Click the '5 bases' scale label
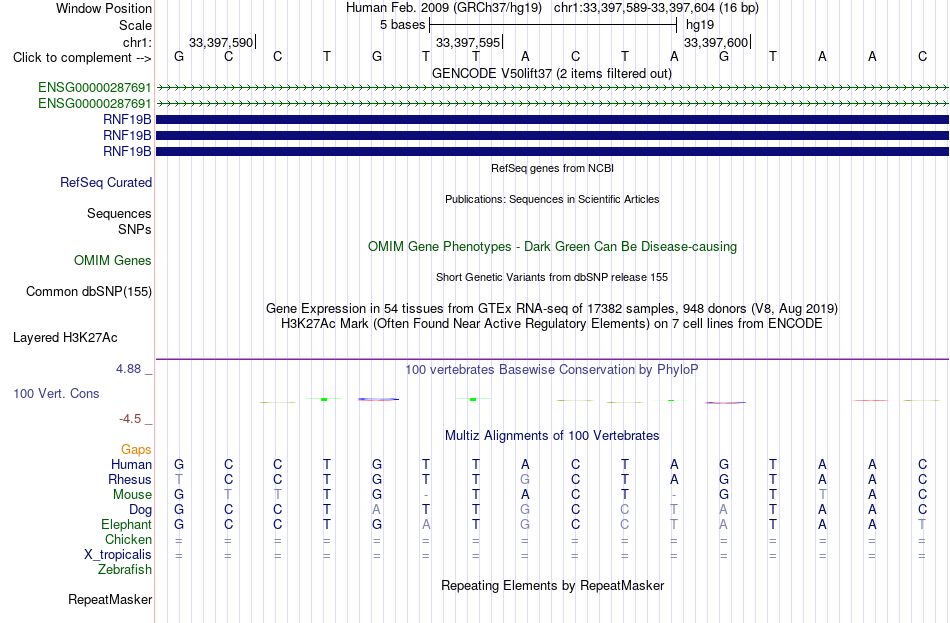950x623 pixels. 402,25
